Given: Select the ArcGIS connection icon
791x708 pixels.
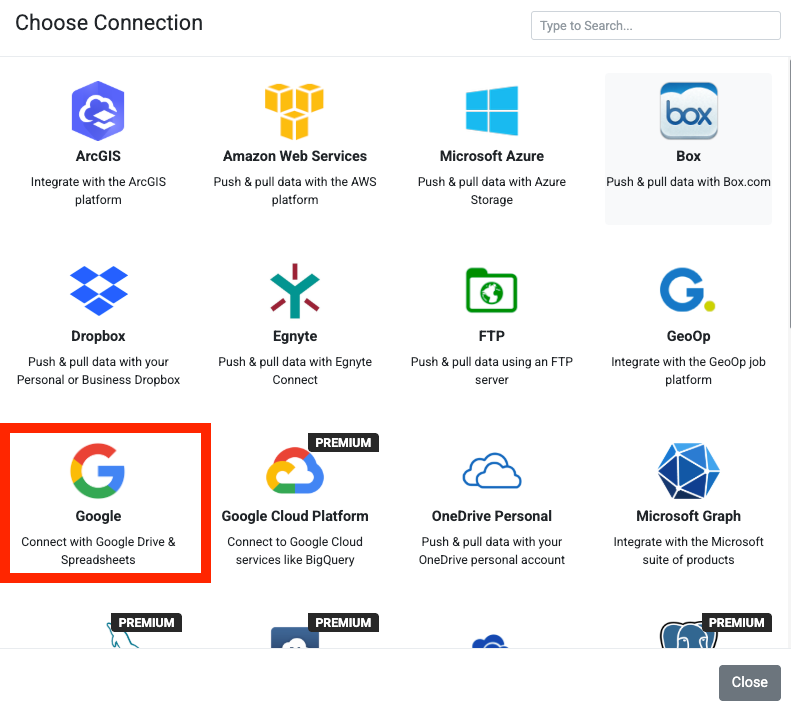Looking at the screenshot, I should pyautogui.click(x=98, y=111).
